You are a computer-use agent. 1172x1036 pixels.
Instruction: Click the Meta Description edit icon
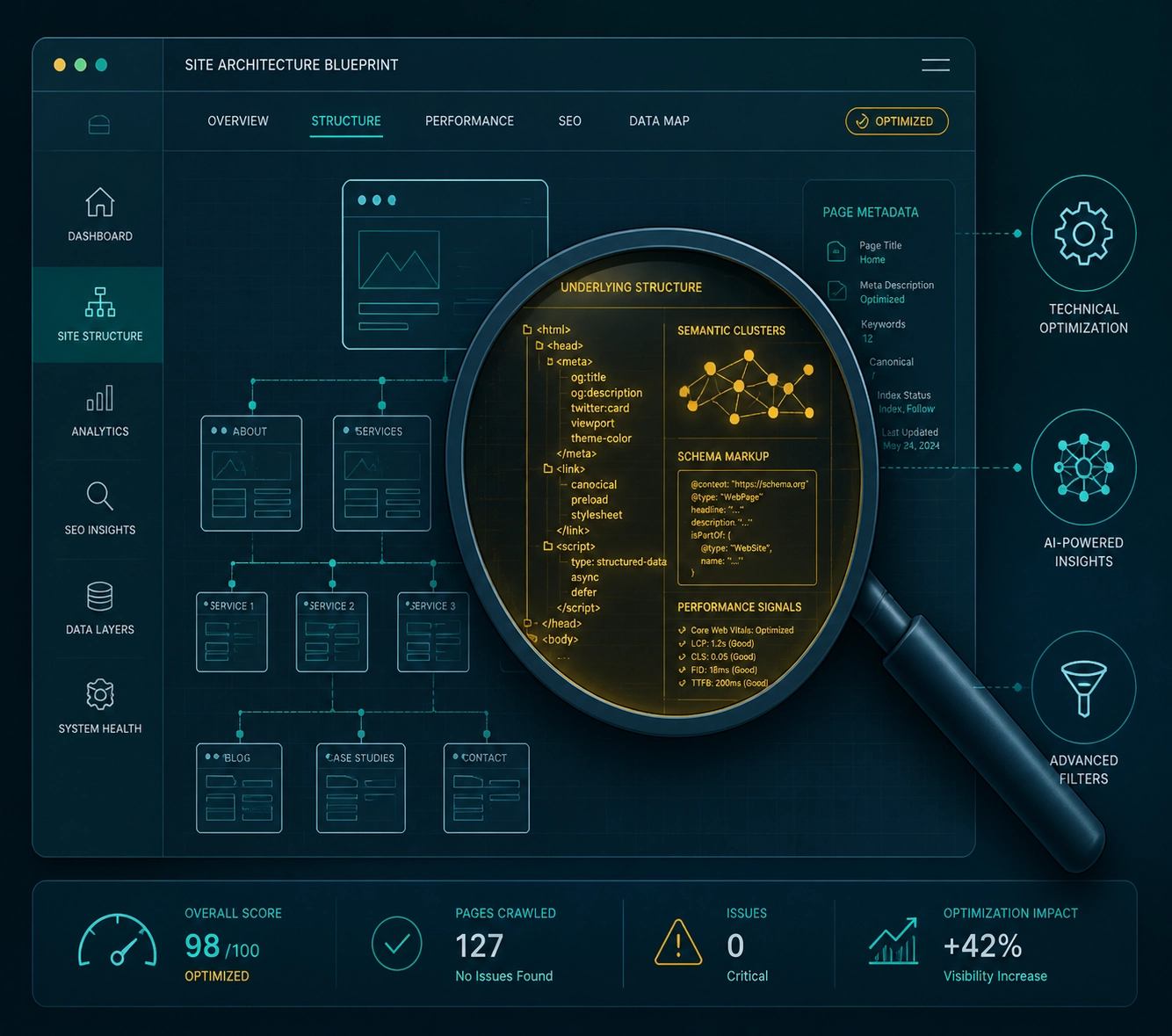837,290
